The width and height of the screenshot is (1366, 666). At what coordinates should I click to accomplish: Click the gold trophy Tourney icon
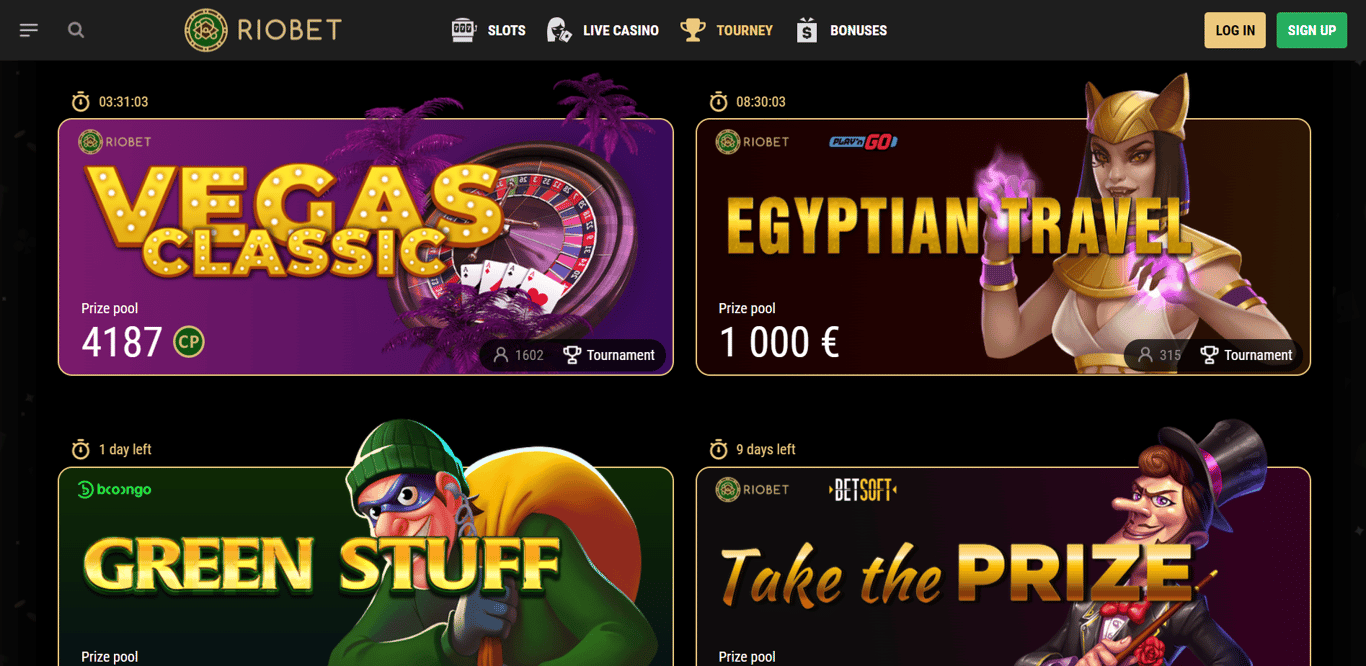pos(693,30)
